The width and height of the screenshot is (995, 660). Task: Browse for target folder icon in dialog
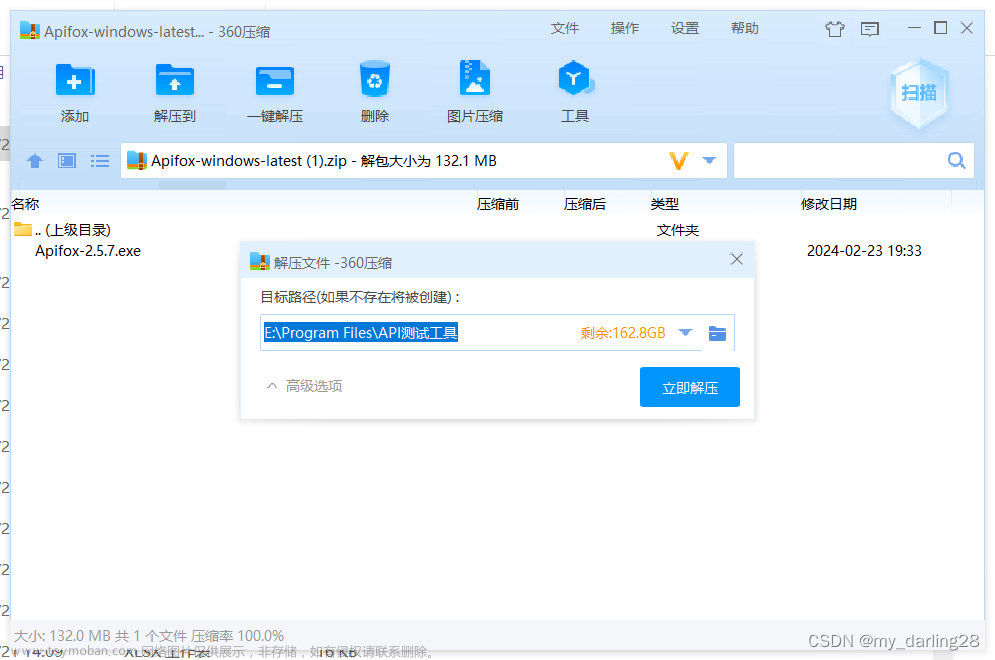[718, 333]
